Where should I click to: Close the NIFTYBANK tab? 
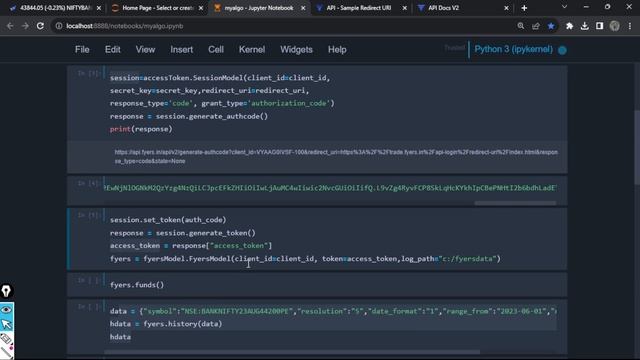[x=99, y=8]
